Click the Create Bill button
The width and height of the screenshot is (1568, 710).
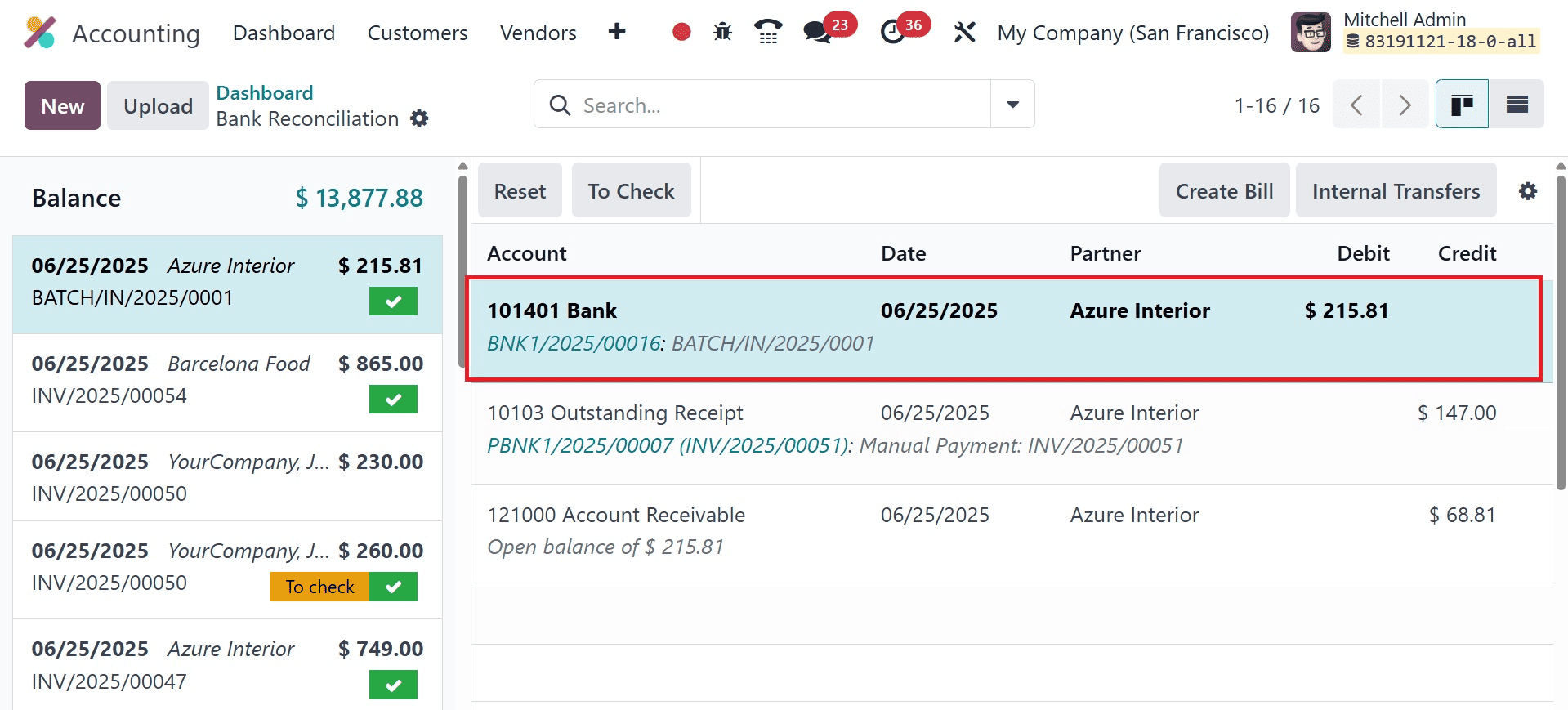(1224, 190)
